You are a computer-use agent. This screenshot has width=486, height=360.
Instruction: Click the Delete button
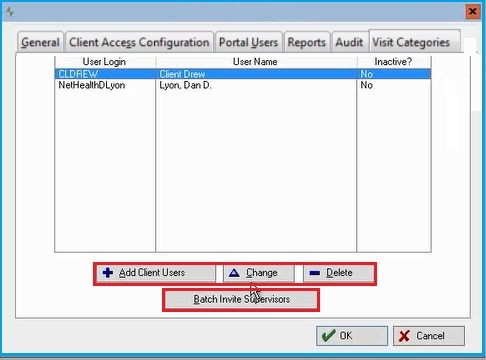[x=338, y=273]
